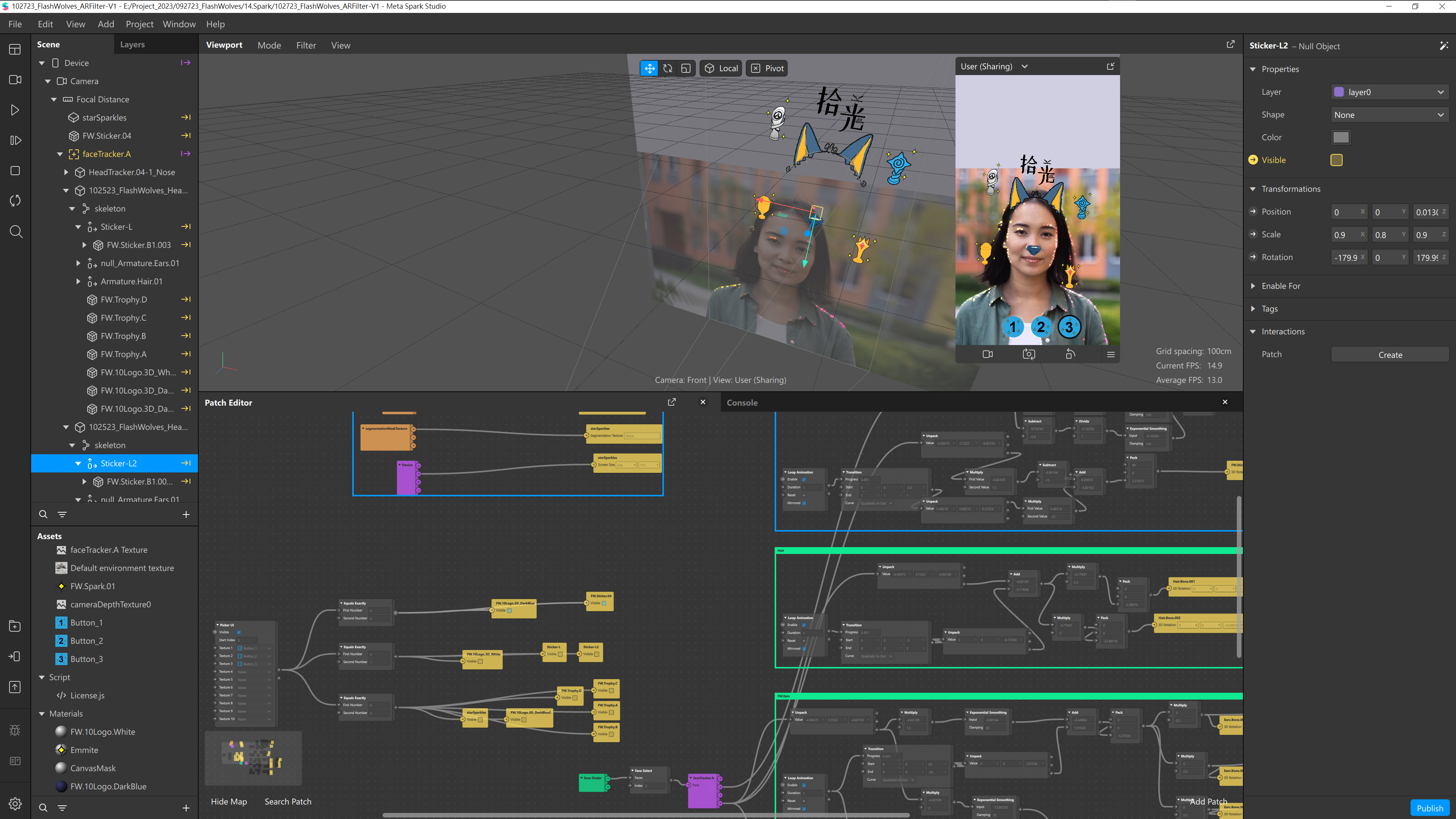Open the search icon in left sidebar
This screenshot has width=1456, height=819.
click(x=15, y=232)
